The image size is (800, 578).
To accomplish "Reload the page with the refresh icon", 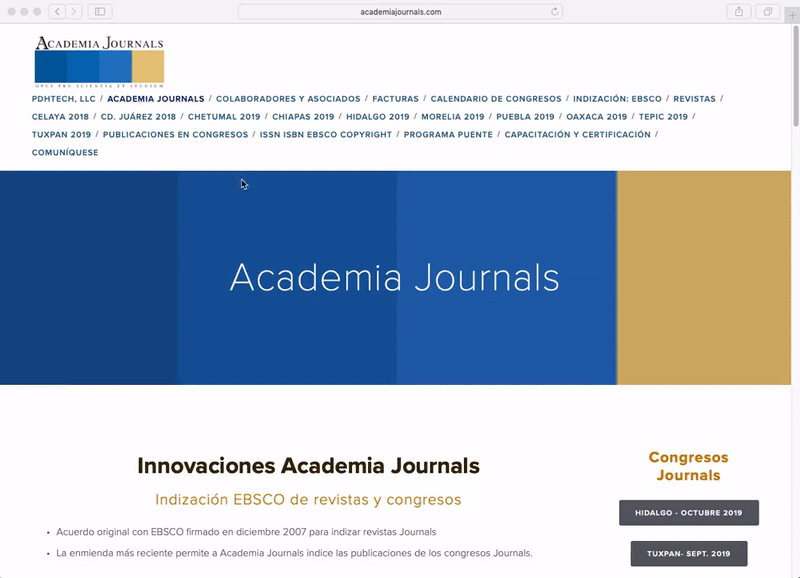I will tap(555, 12).
